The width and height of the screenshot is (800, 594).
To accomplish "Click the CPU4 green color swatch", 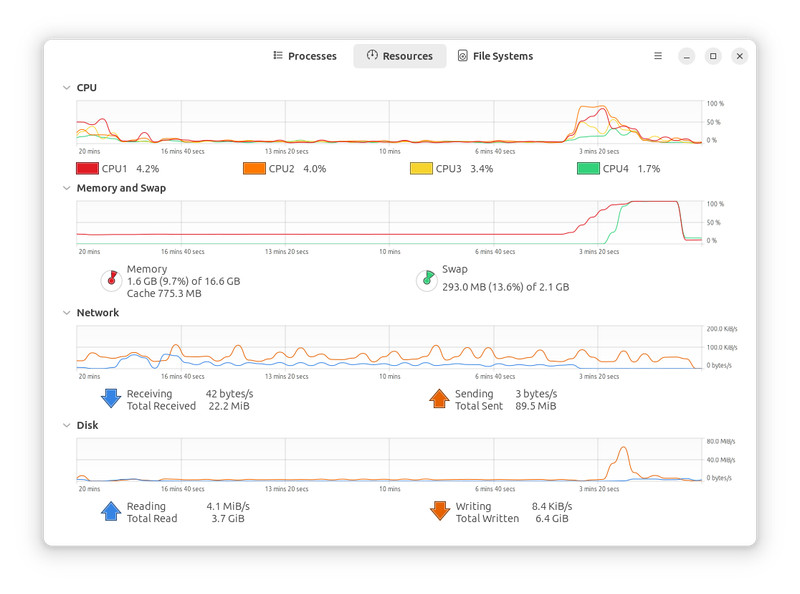I will point(588,169).
